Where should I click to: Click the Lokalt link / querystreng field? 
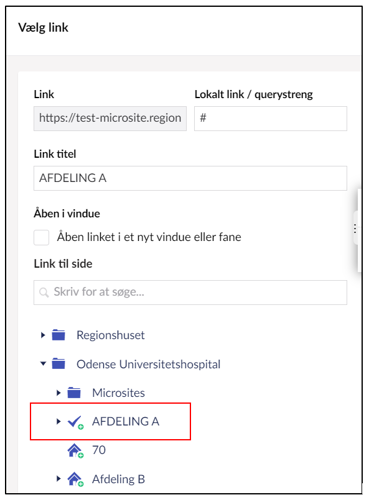tap(271, 118)
